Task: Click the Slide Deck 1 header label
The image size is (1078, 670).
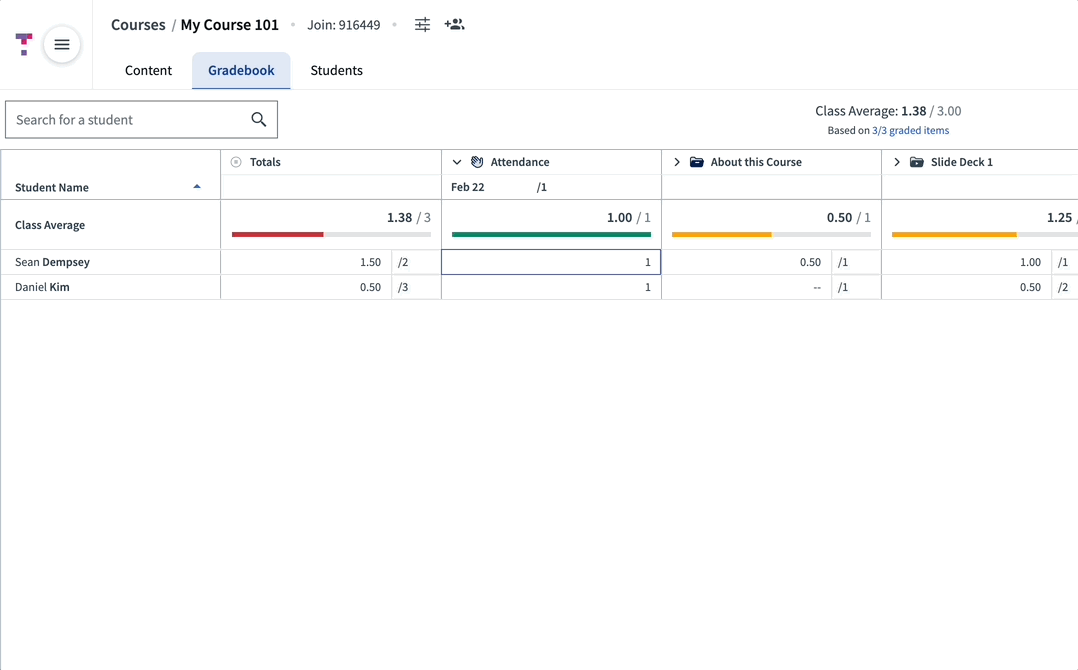Action: click(962, 162)
